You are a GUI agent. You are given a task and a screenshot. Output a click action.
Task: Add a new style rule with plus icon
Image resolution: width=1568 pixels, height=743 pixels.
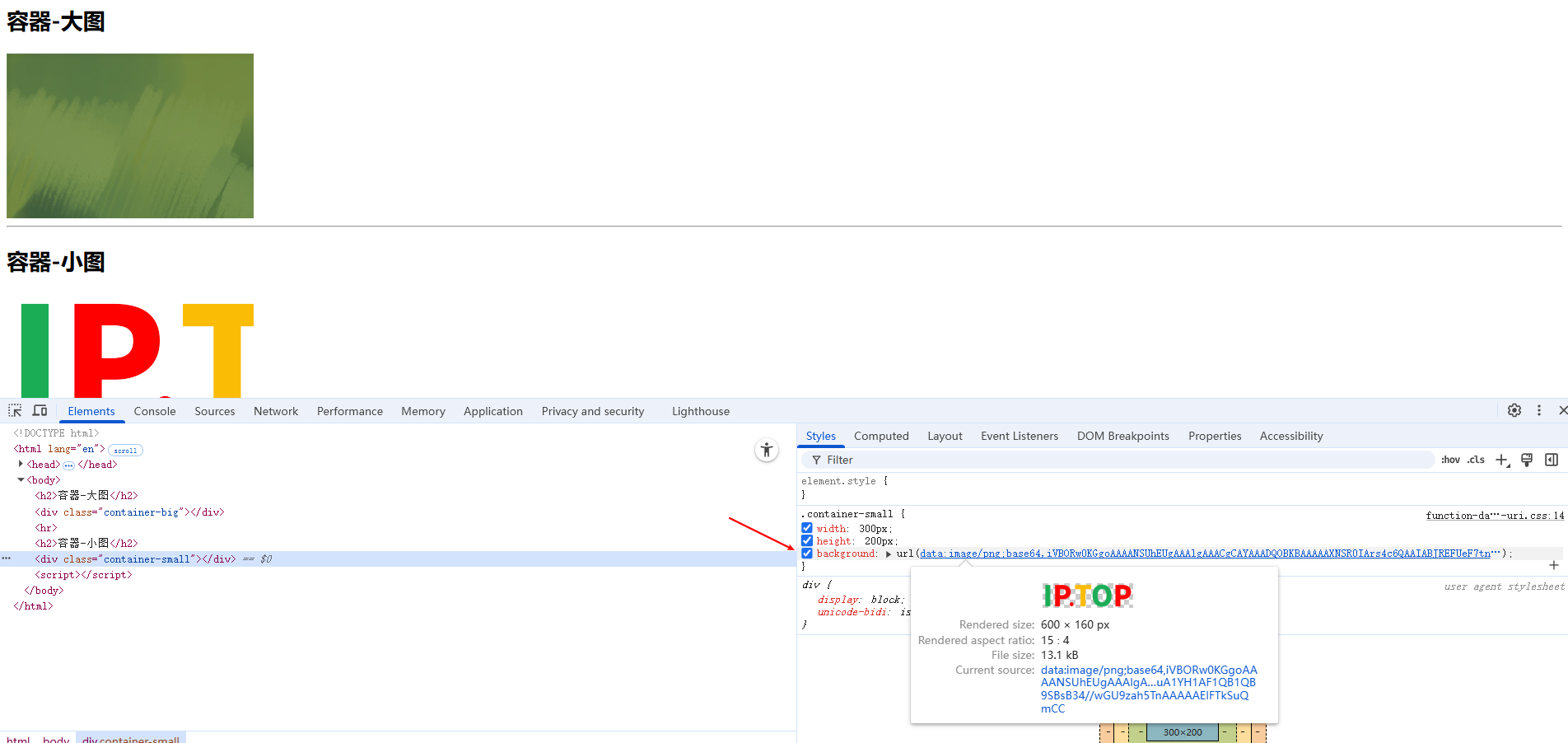point(1502,460)
